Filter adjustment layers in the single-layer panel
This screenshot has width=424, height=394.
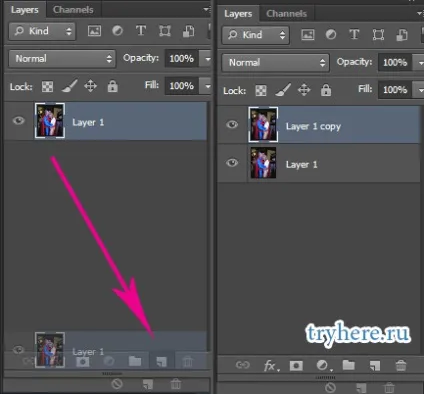(117, 31)
